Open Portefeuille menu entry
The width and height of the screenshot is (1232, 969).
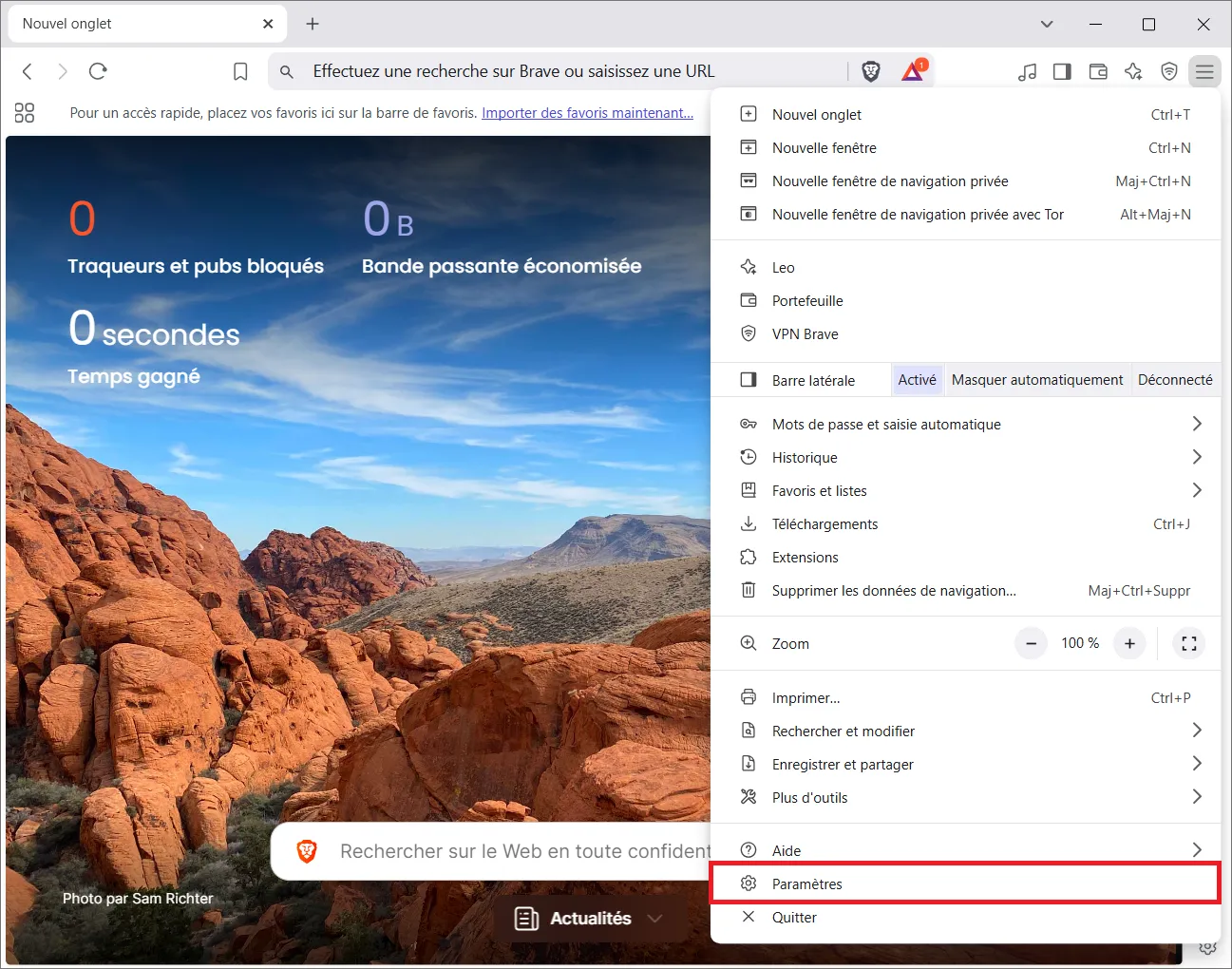(965, 300)
